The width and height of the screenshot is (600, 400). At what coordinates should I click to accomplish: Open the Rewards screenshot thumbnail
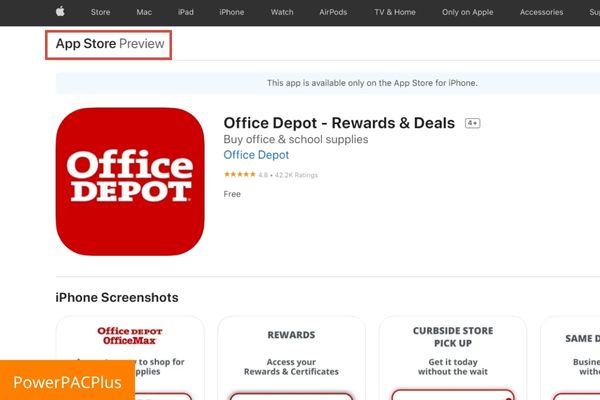pyautogui.click(x=291, y=358)
